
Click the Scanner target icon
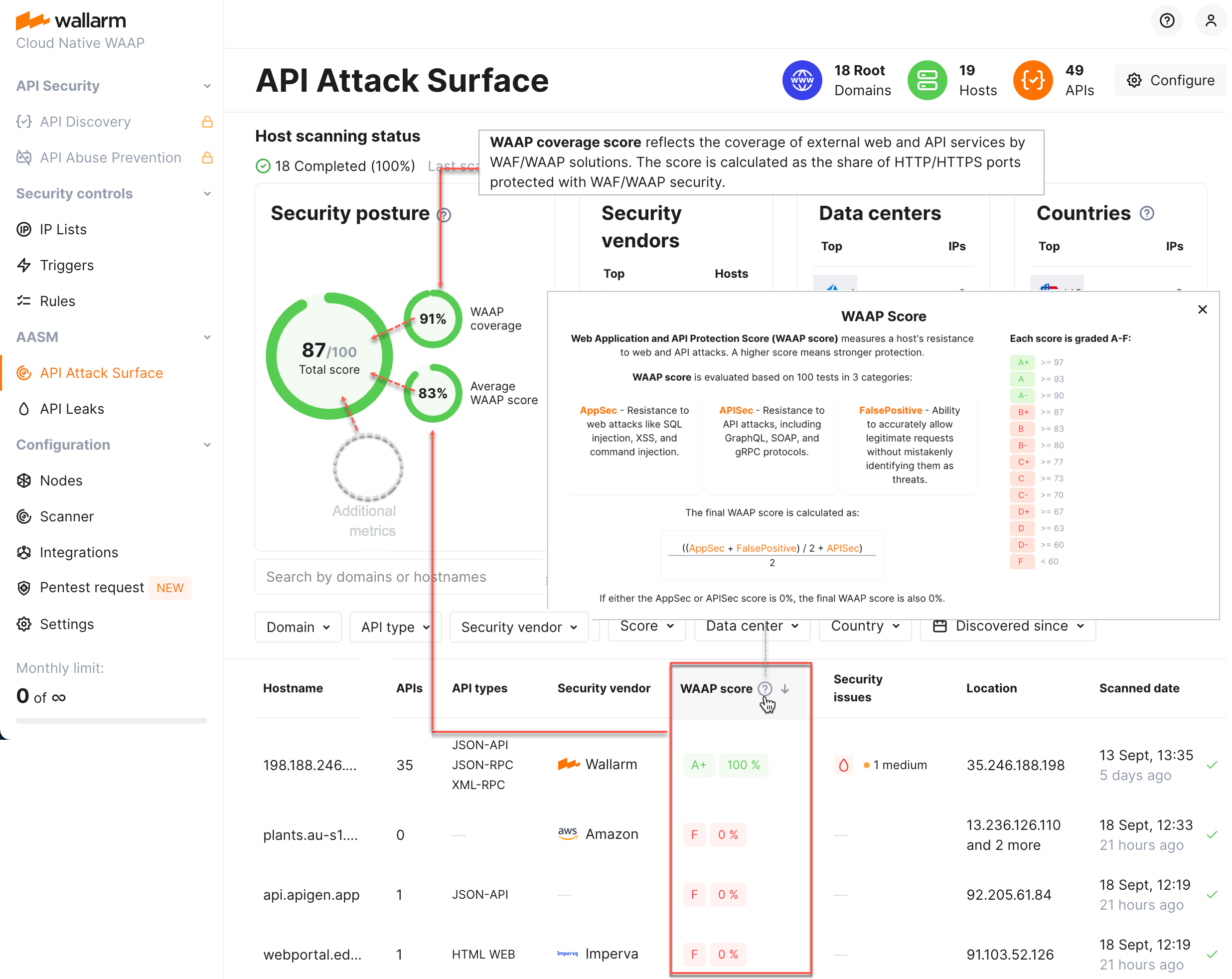tap(24, 516)
